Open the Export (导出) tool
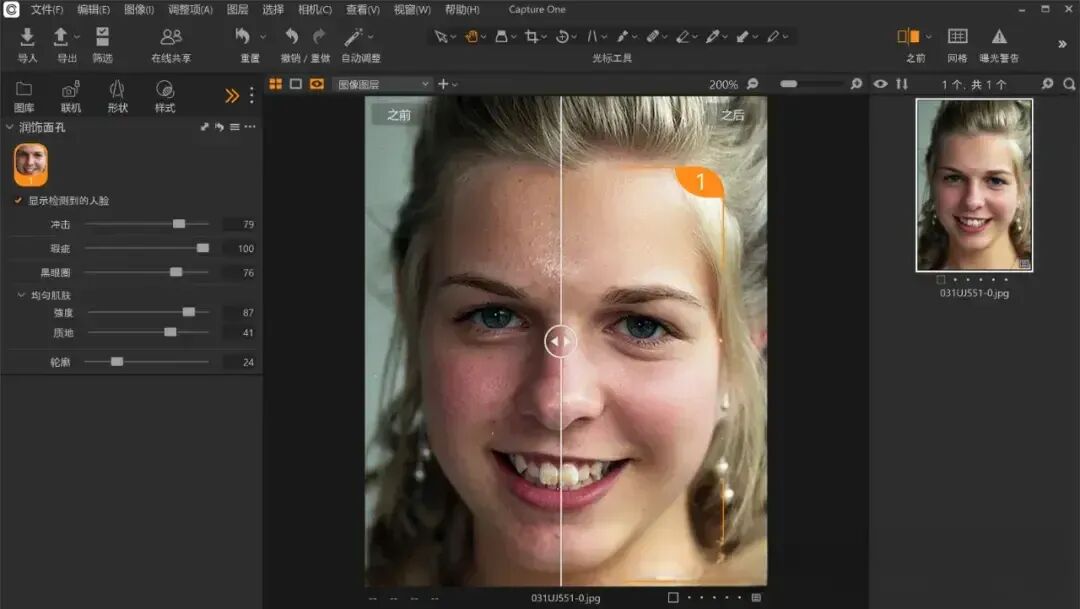This screenshot has width=1080, height=609. 61,37
